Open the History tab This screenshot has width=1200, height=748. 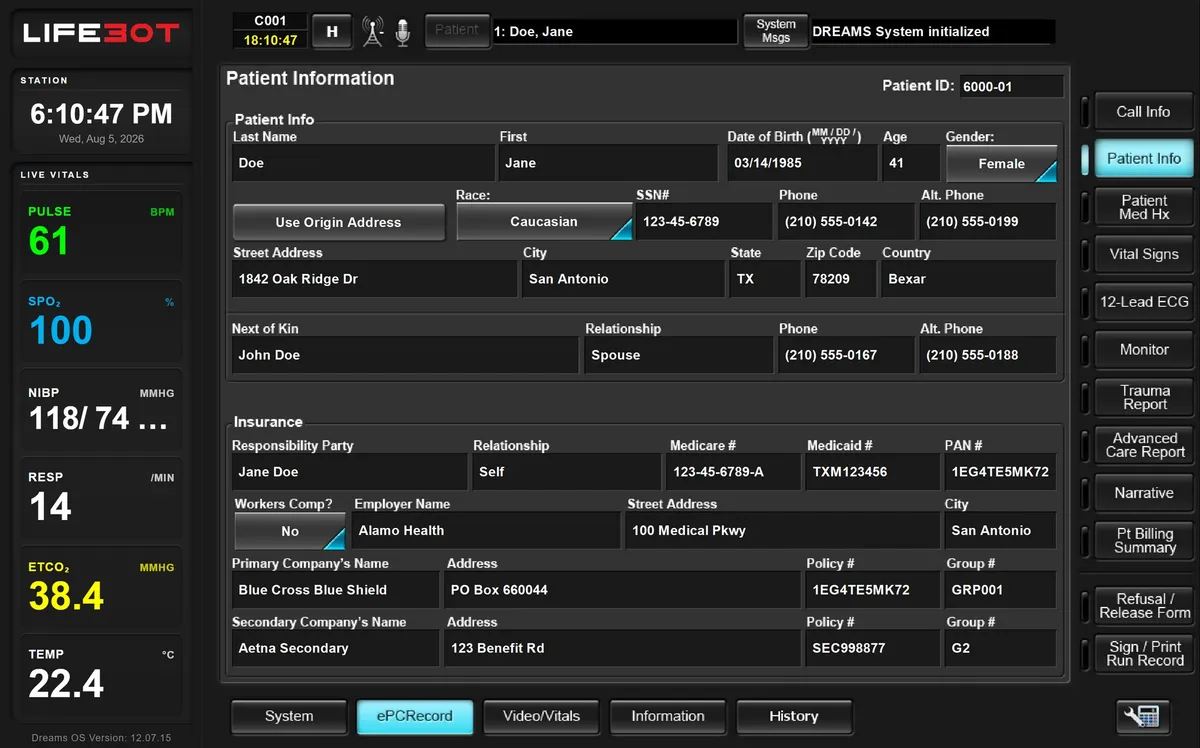pos(794,716)
